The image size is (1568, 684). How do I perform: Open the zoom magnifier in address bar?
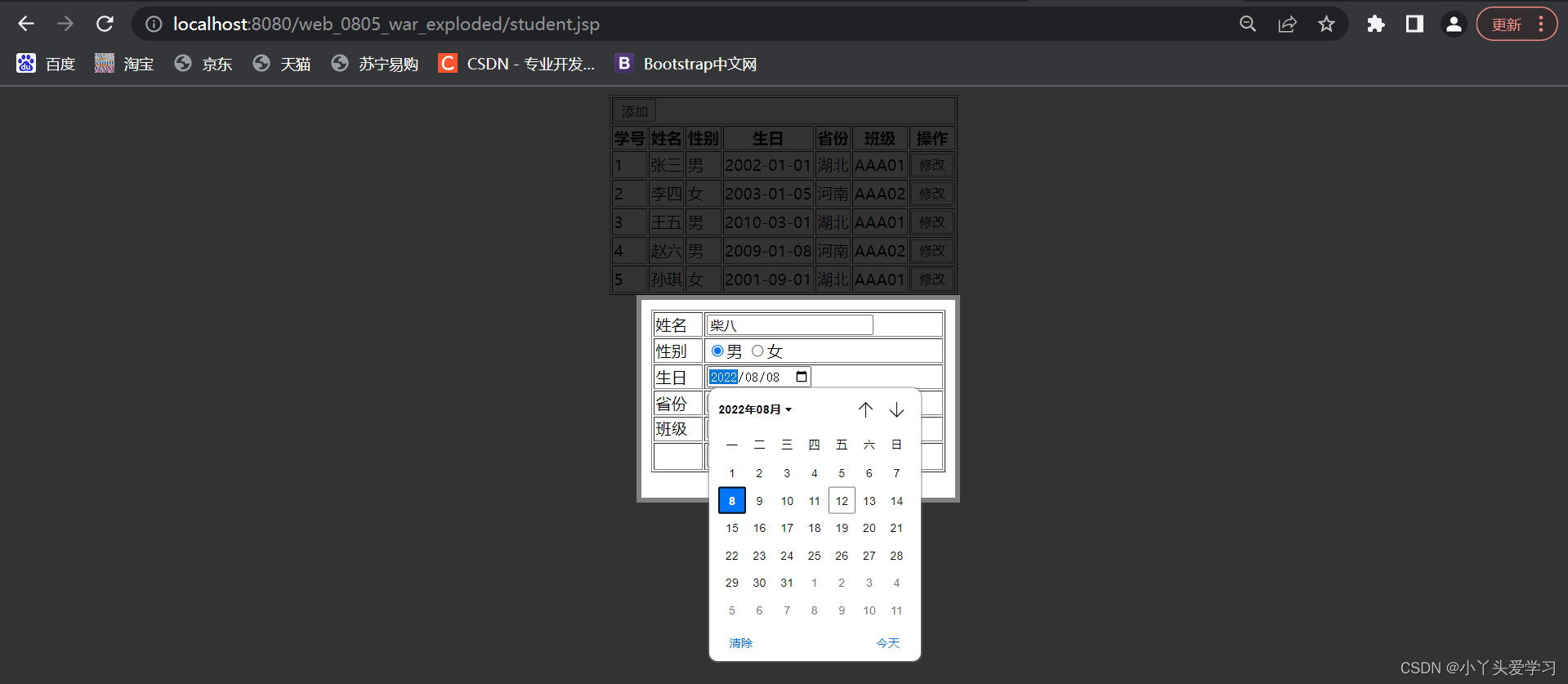[x=1248, y=24]
